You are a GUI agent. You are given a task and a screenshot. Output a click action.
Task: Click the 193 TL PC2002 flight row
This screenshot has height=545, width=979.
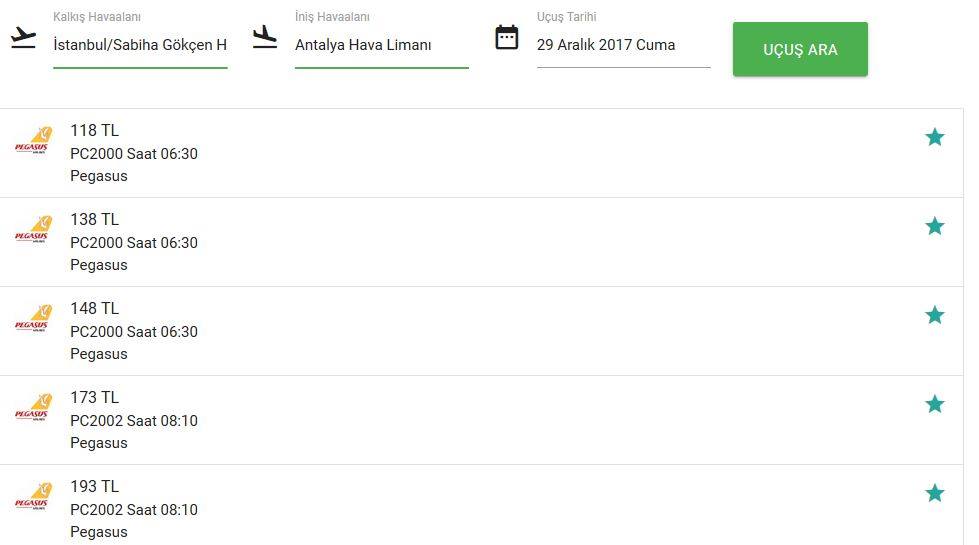pos(481,505)
